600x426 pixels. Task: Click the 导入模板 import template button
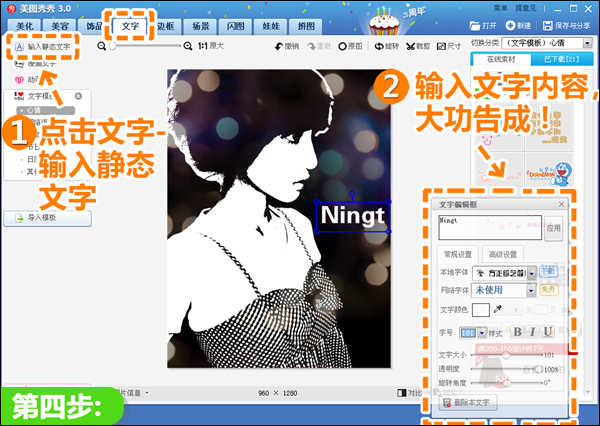coord(47,218)
